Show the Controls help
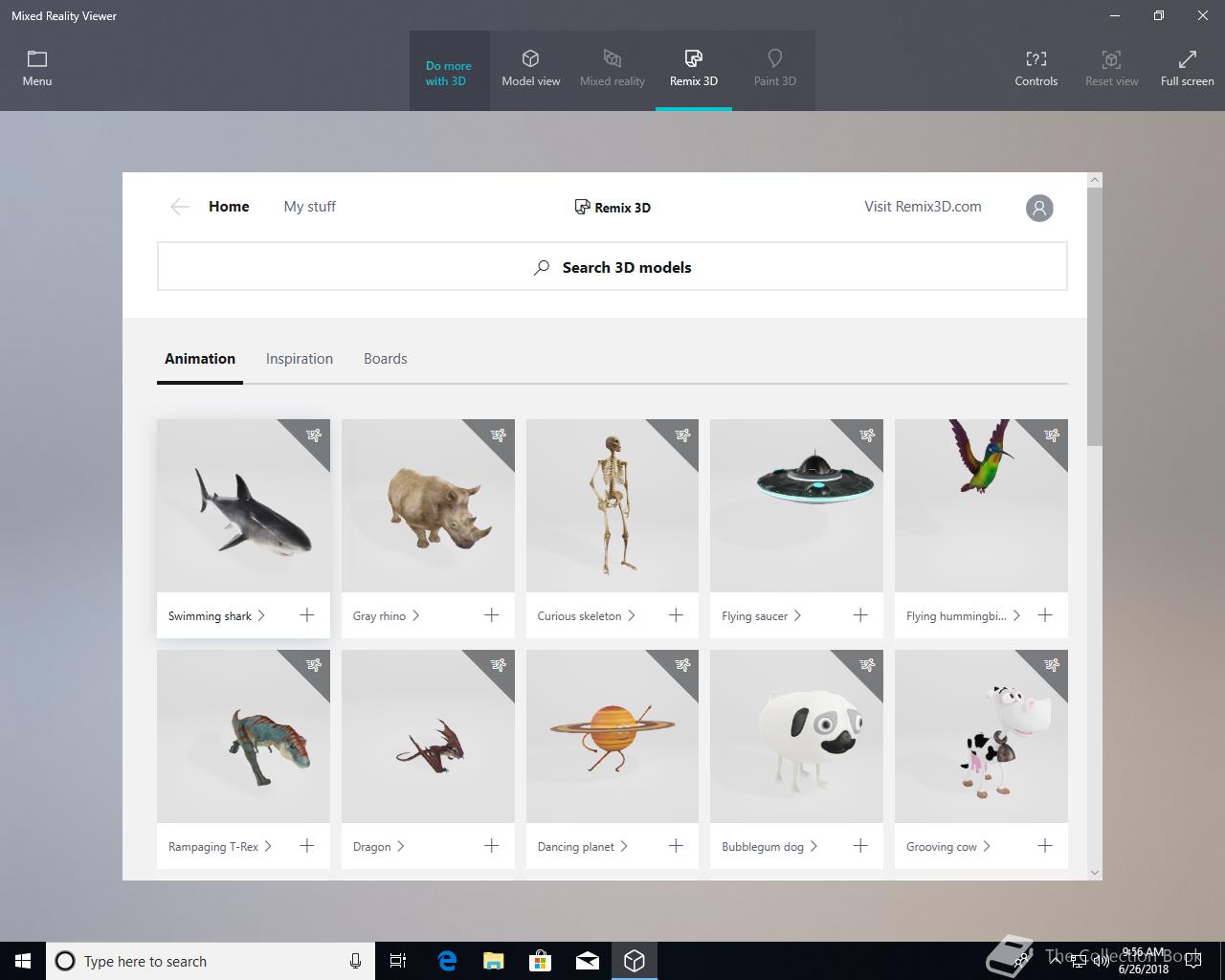 (x=1036, y=69)
